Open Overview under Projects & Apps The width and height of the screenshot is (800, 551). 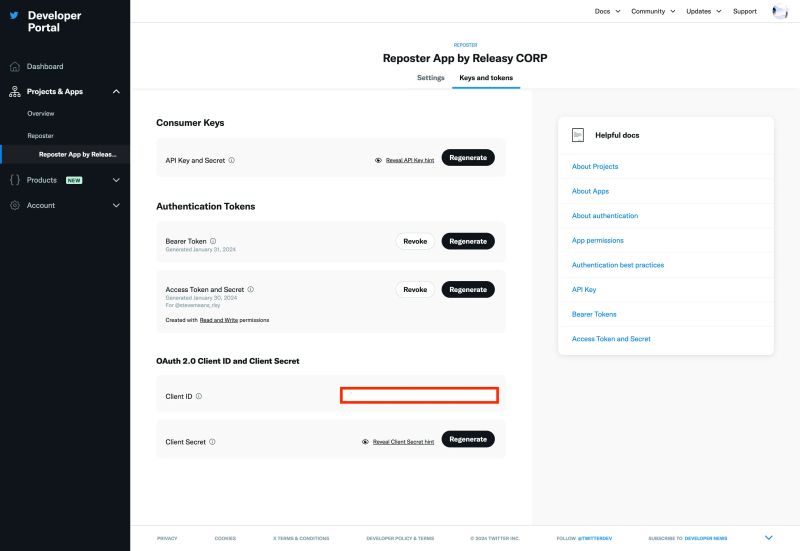click(41, 113)
